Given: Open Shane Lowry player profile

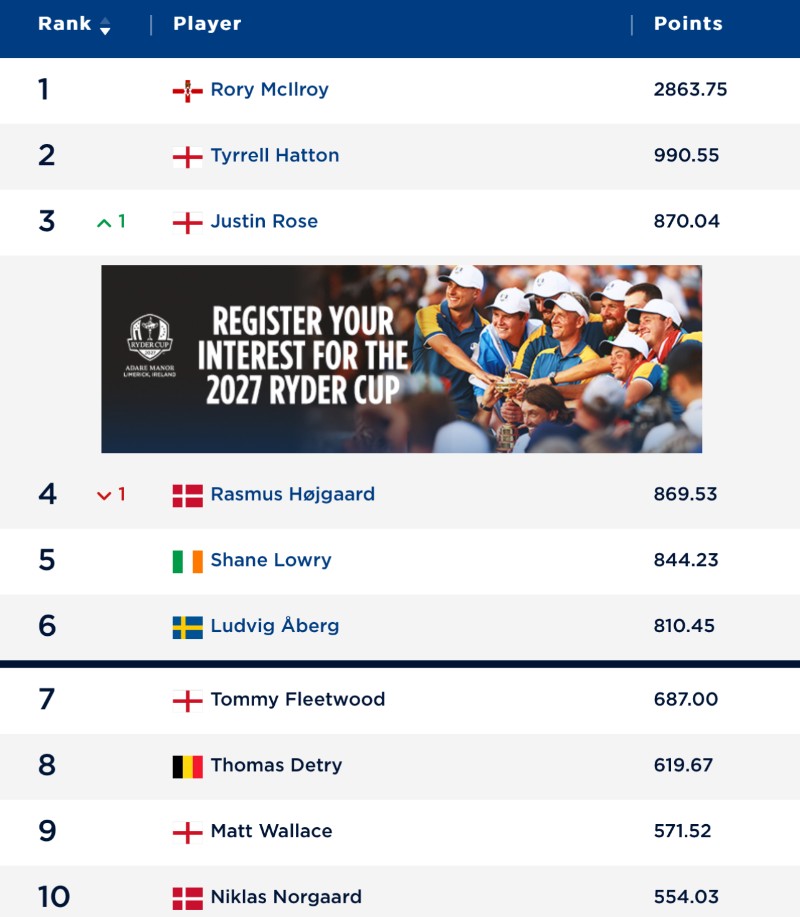Looking at the screenshot, I should click(x=271, y=560).
